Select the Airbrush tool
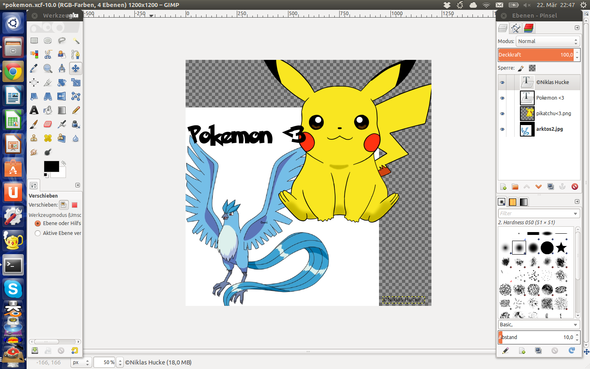590x369 pixels. coord(62,124)
